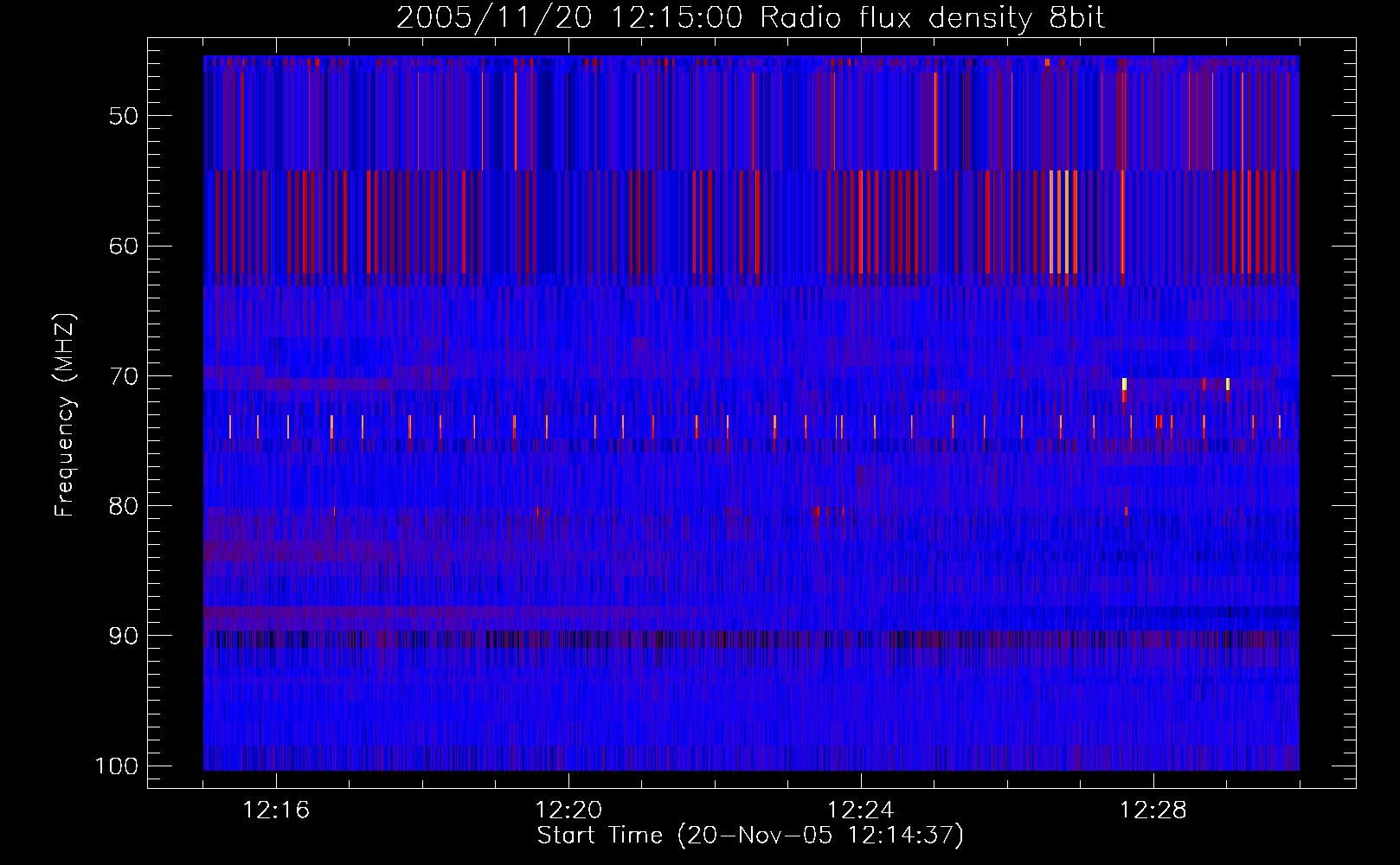The height and width of the screenshot is (865, 1400).
Task: Click the 70 MHz frequency tick label
Action: coord(124,376)
